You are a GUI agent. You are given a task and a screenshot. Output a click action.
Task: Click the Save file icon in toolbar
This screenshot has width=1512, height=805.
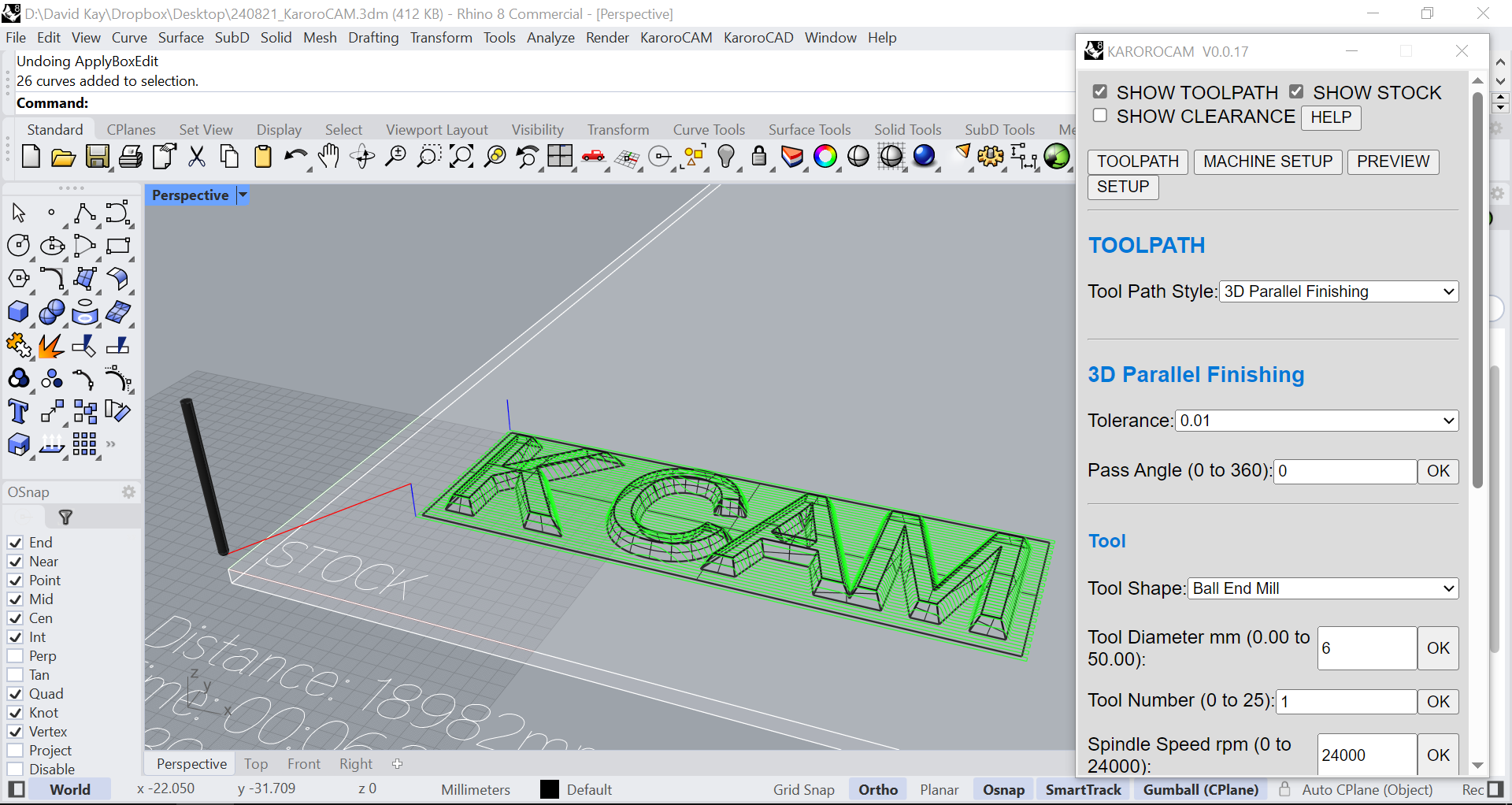pos(98,157)
